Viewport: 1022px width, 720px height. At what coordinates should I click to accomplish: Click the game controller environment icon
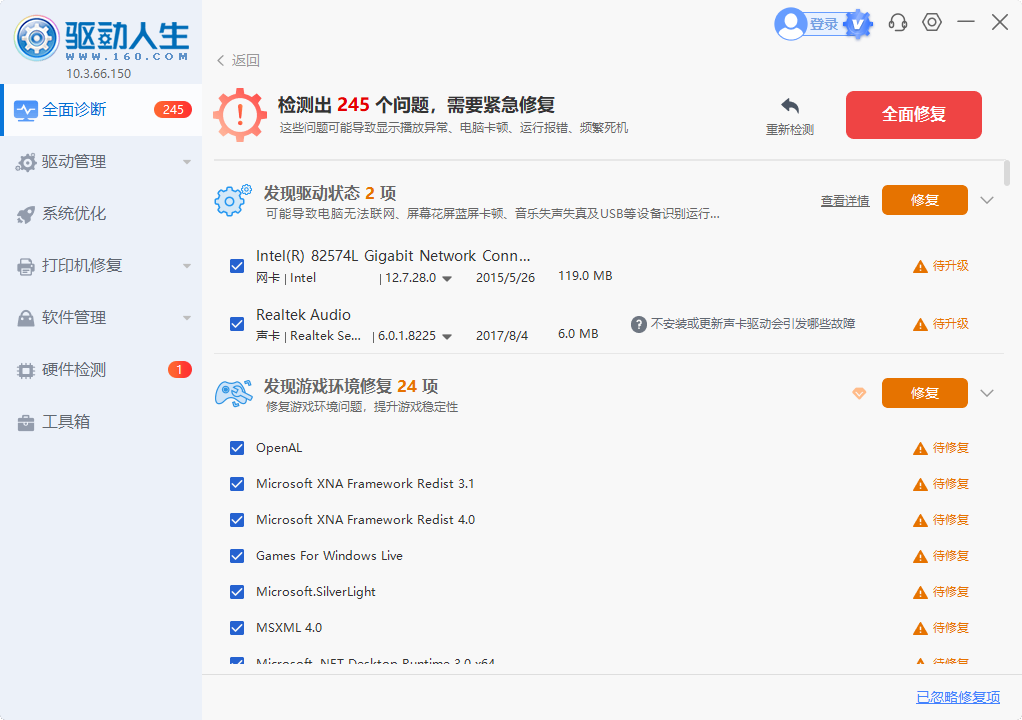pos(233,394)
